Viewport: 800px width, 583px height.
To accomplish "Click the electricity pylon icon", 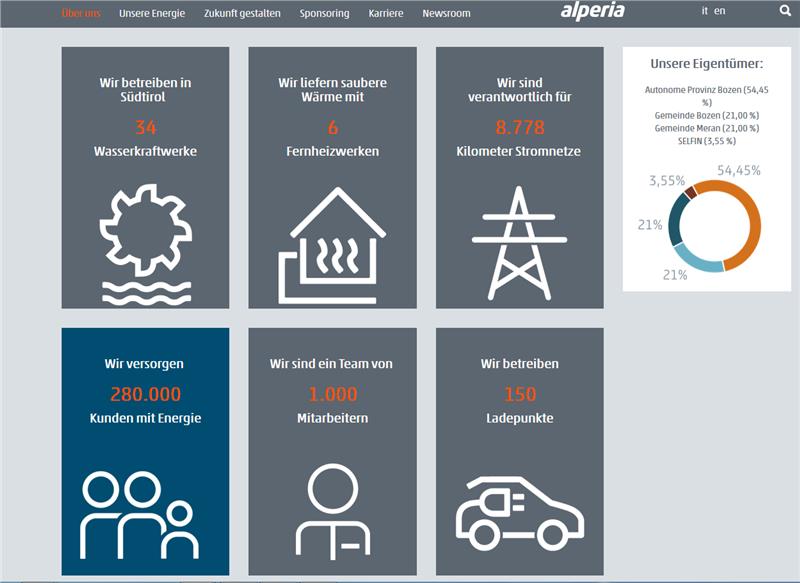I will tap(519, 243).
